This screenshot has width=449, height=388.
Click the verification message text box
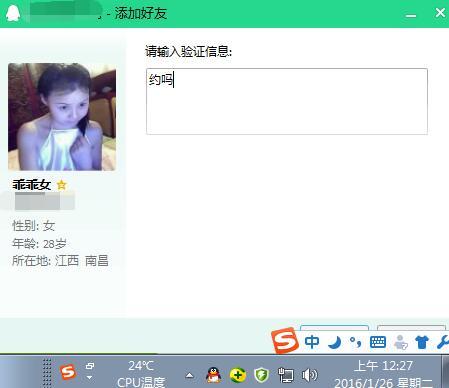click(x=287, y=101)
